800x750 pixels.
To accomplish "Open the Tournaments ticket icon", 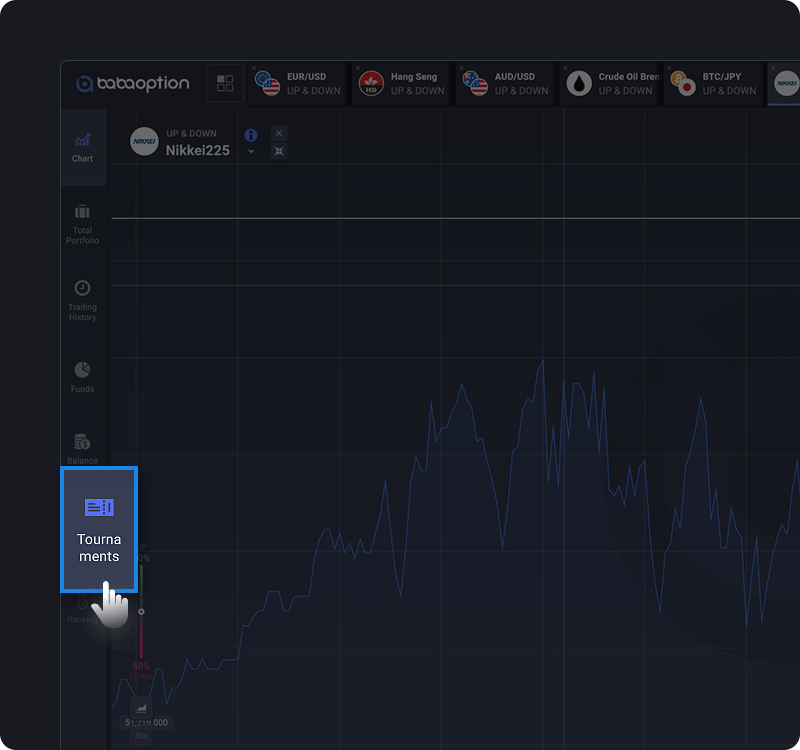I will pyautogui.click(x=99, y=507).
